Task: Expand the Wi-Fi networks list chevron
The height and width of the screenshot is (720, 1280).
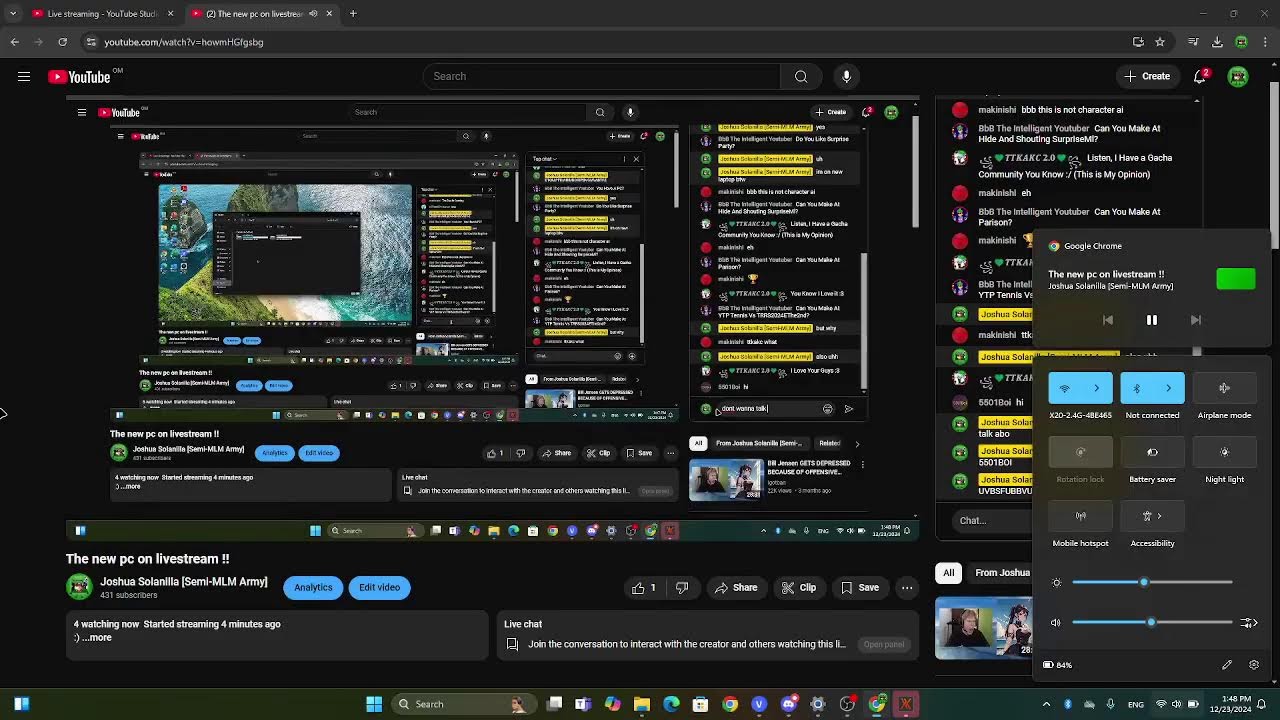Action: click(x=1097, y=388)
